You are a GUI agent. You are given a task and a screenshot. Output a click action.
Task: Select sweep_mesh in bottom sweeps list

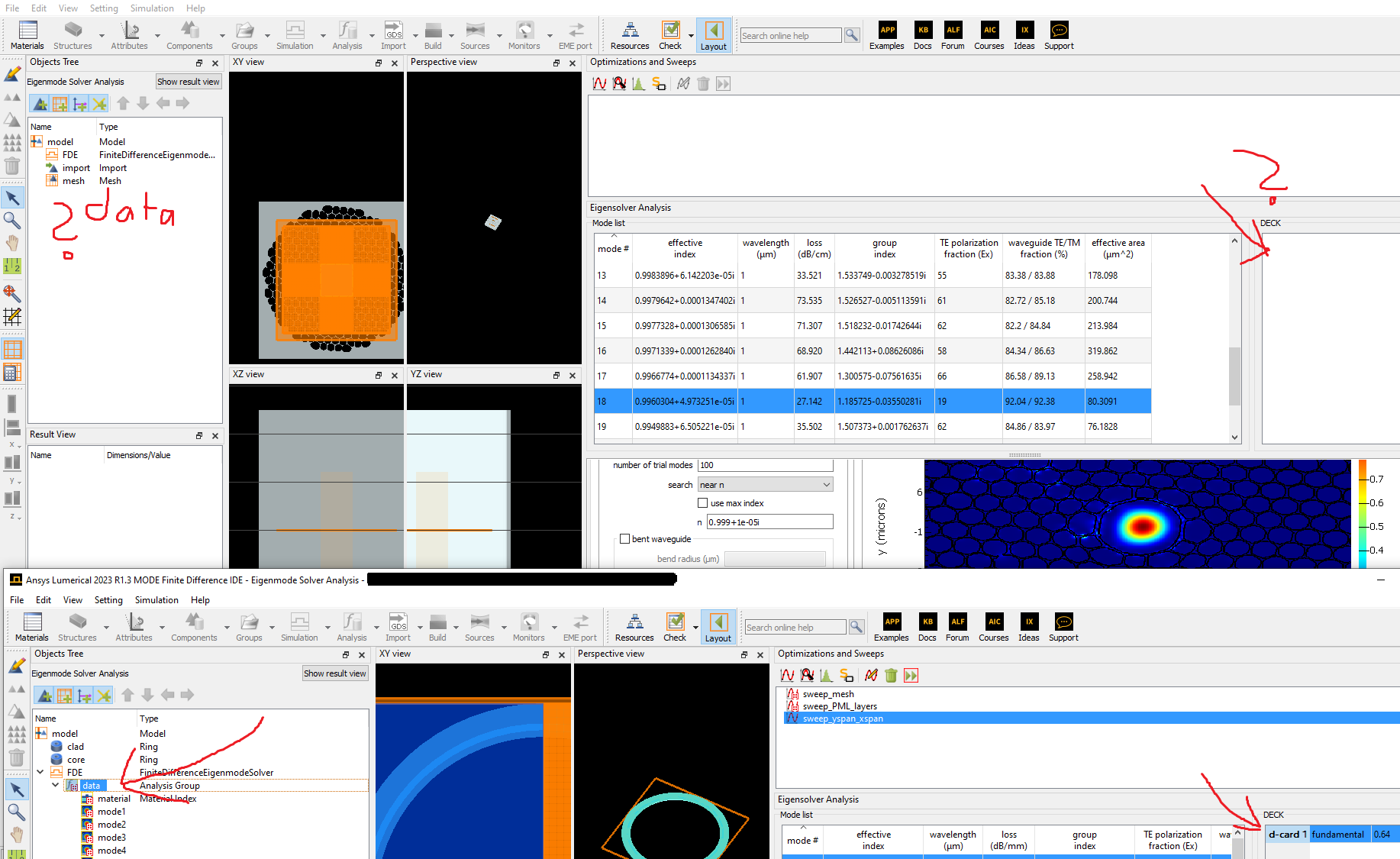click(828, 694)
